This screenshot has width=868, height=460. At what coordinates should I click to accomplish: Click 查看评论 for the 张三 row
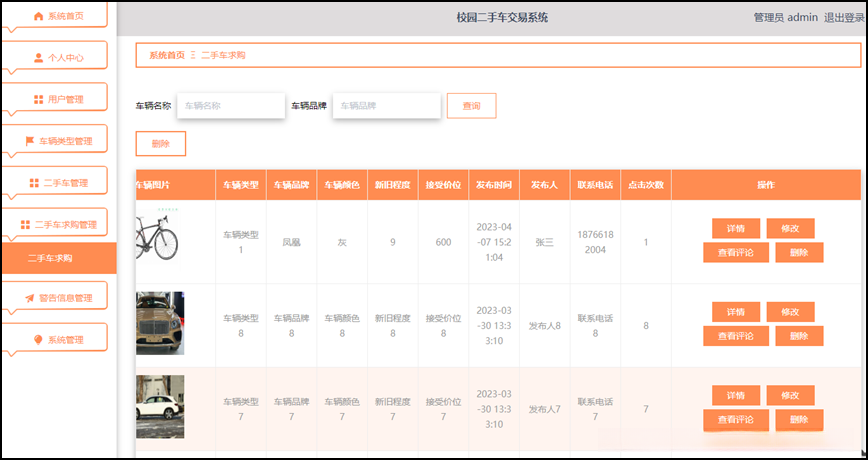tap(736, 252)
